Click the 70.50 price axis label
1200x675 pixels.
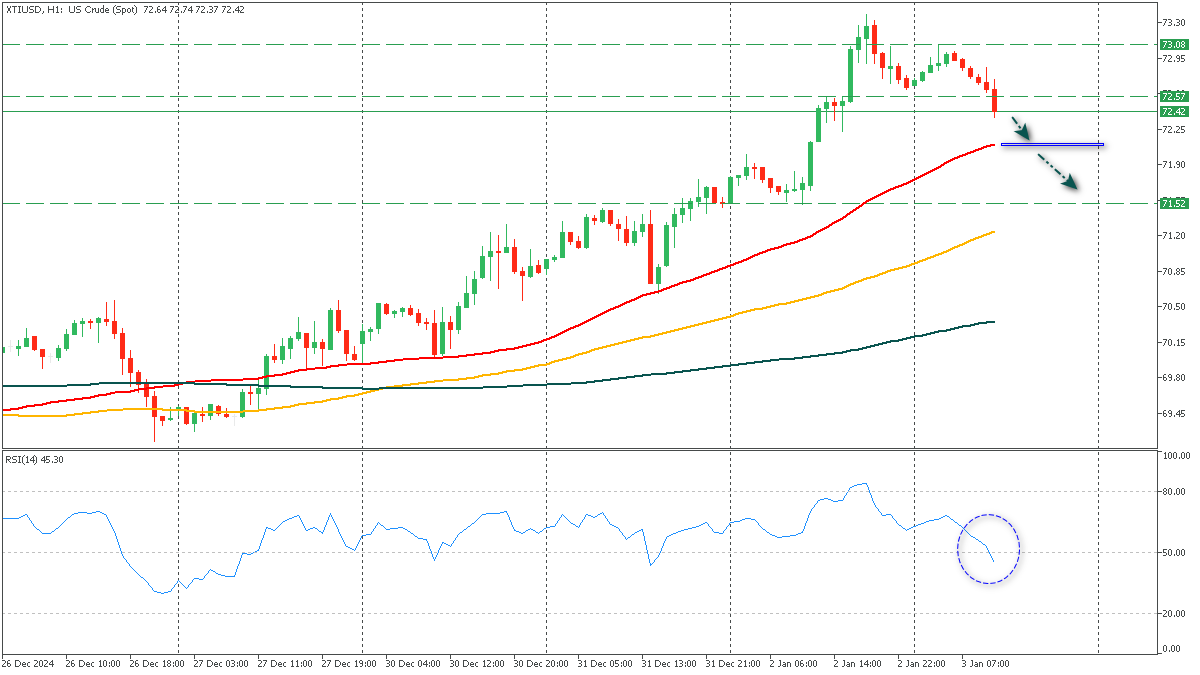click(1173, 306)
